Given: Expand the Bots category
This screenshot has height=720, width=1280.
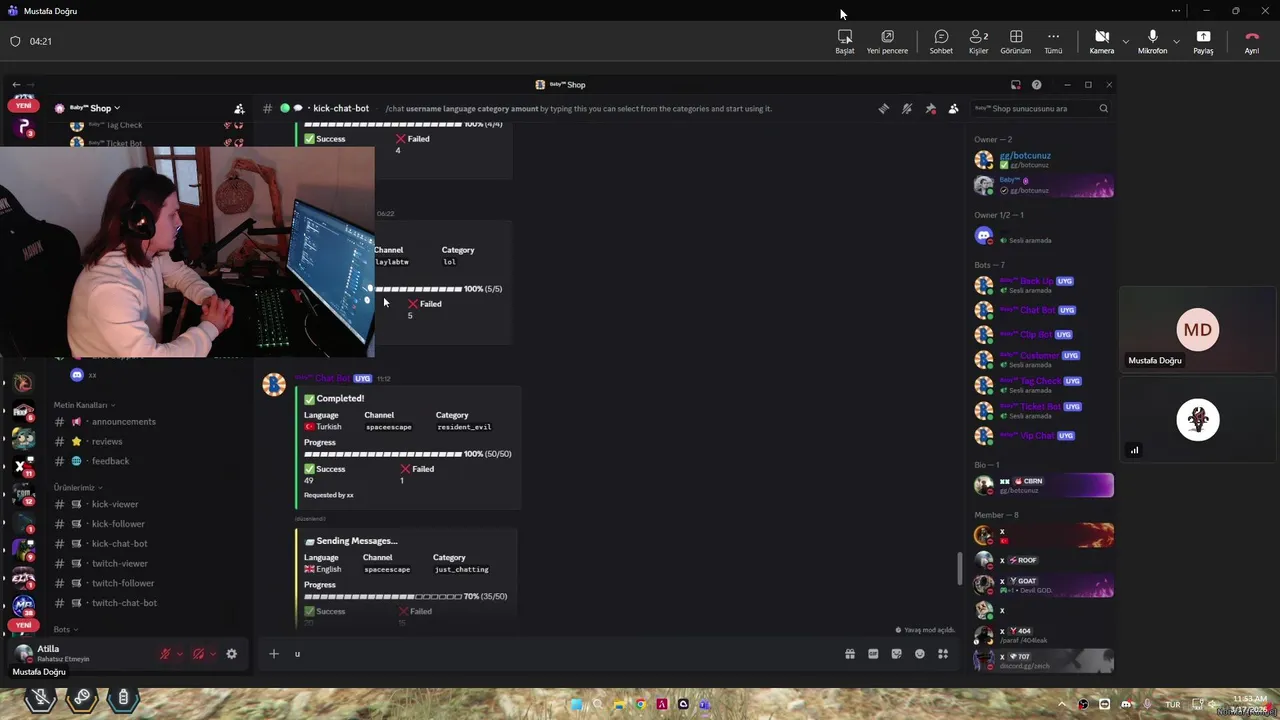Looking at the screenshot, I should pos(65,630).
